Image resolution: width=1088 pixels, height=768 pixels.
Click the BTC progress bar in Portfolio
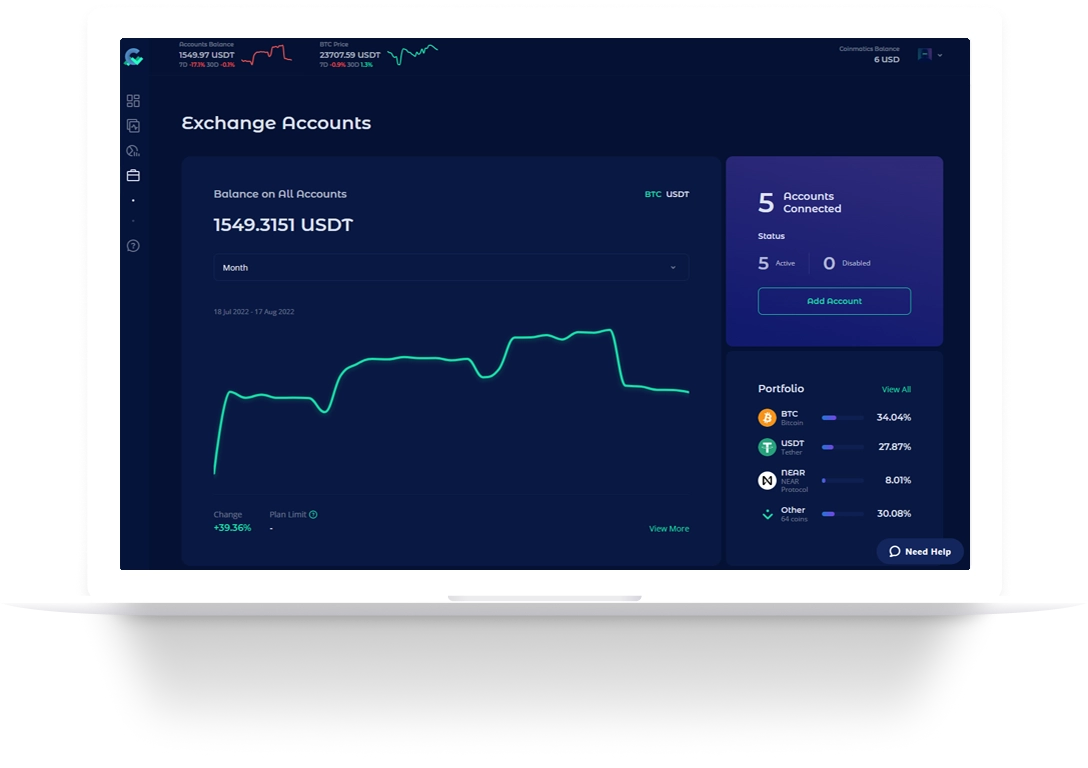842,418
